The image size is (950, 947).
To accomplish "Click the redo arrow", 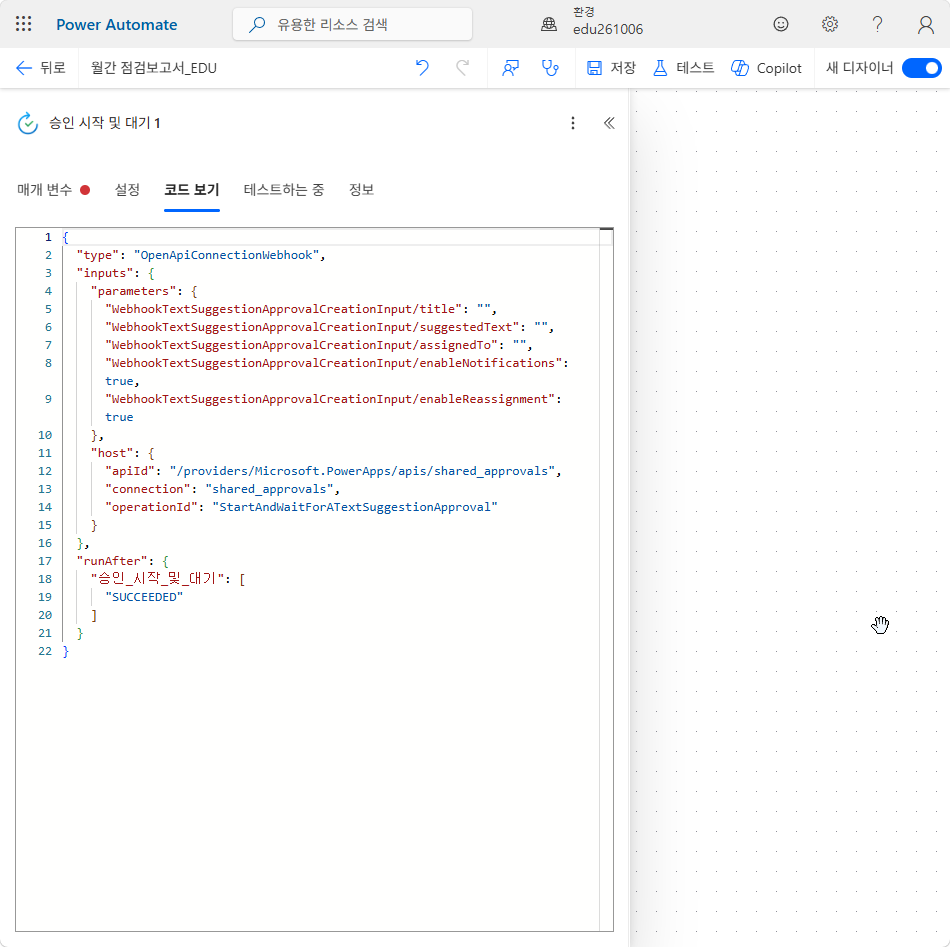I will point(463,68).
